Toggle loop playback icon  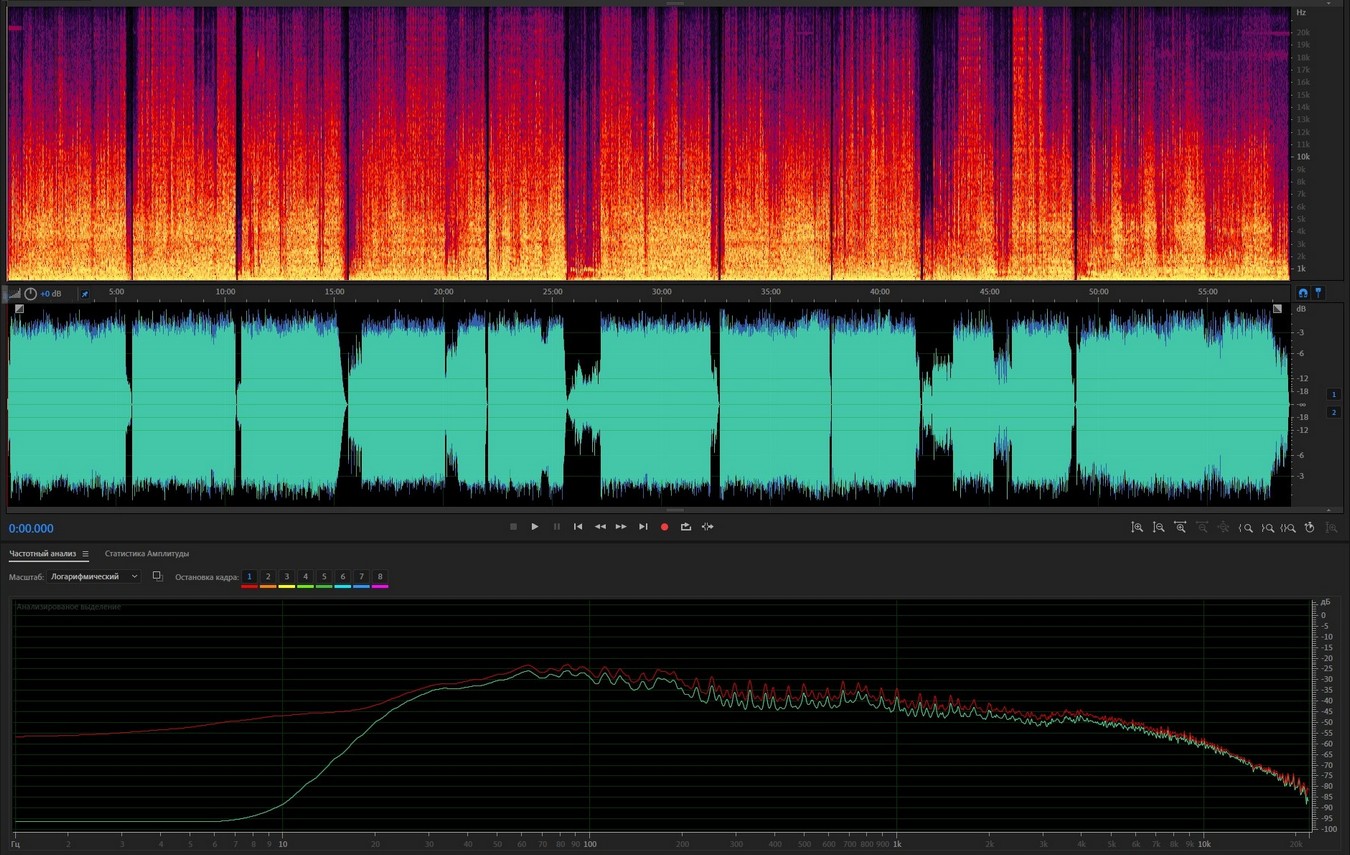coord(686,527)
